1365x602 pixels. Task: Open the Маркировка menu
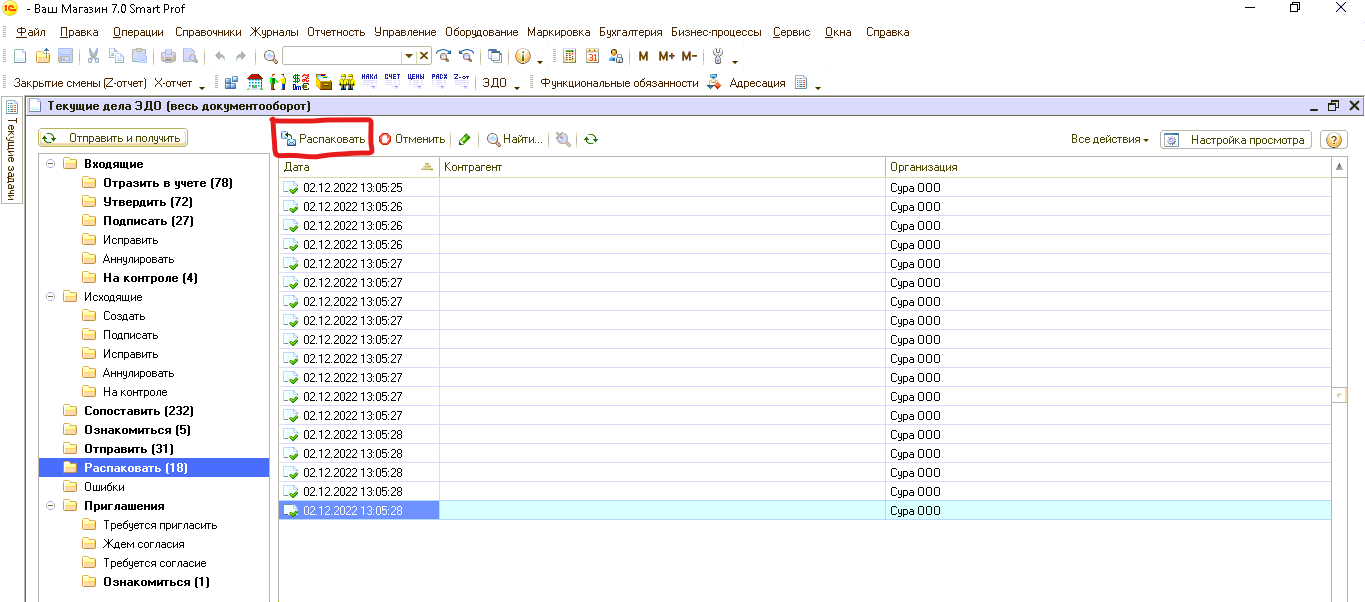click(x=558, y=32)
